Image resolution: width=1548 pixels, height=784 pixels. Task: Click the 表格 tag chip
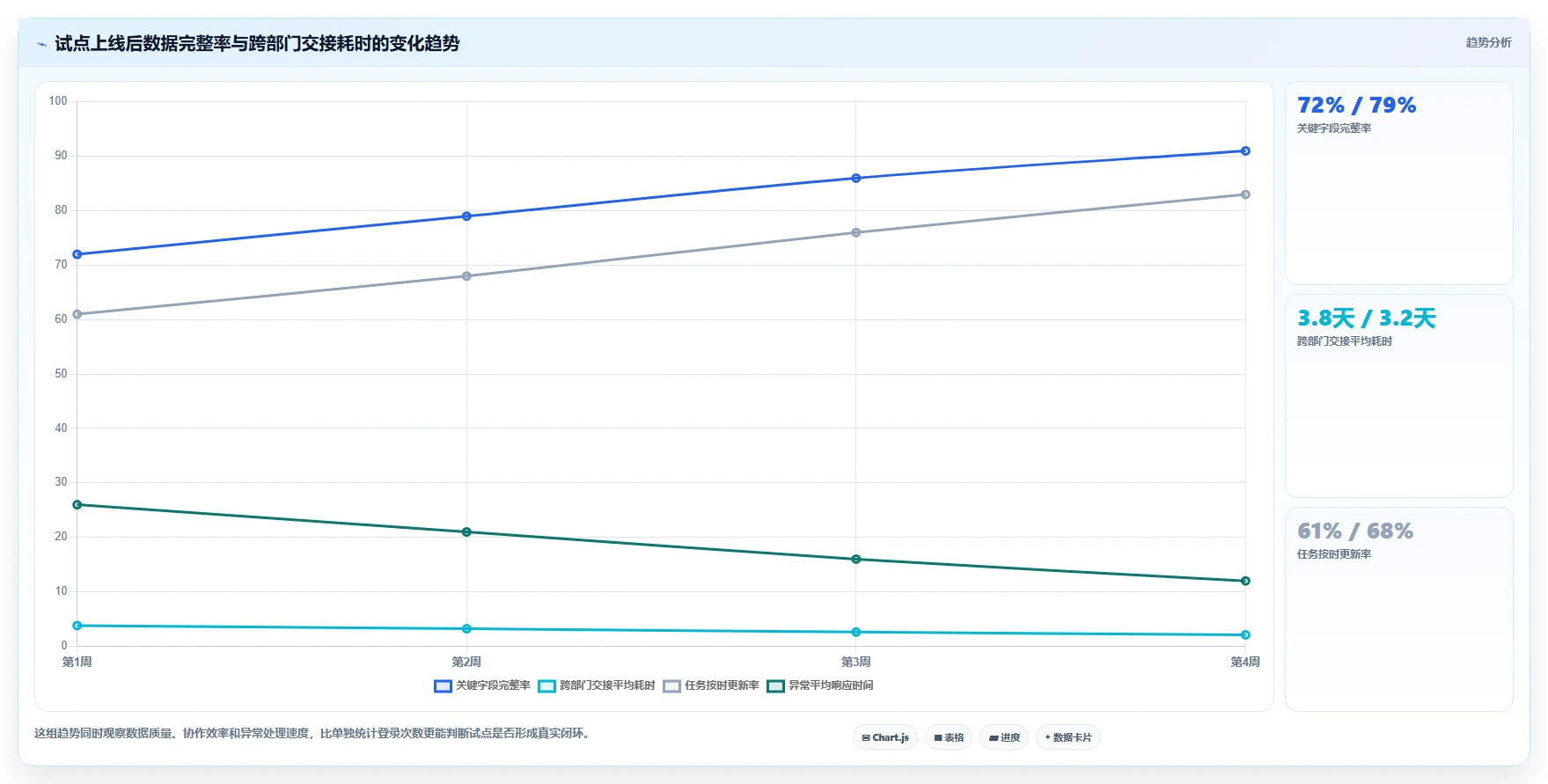point(949,737)
